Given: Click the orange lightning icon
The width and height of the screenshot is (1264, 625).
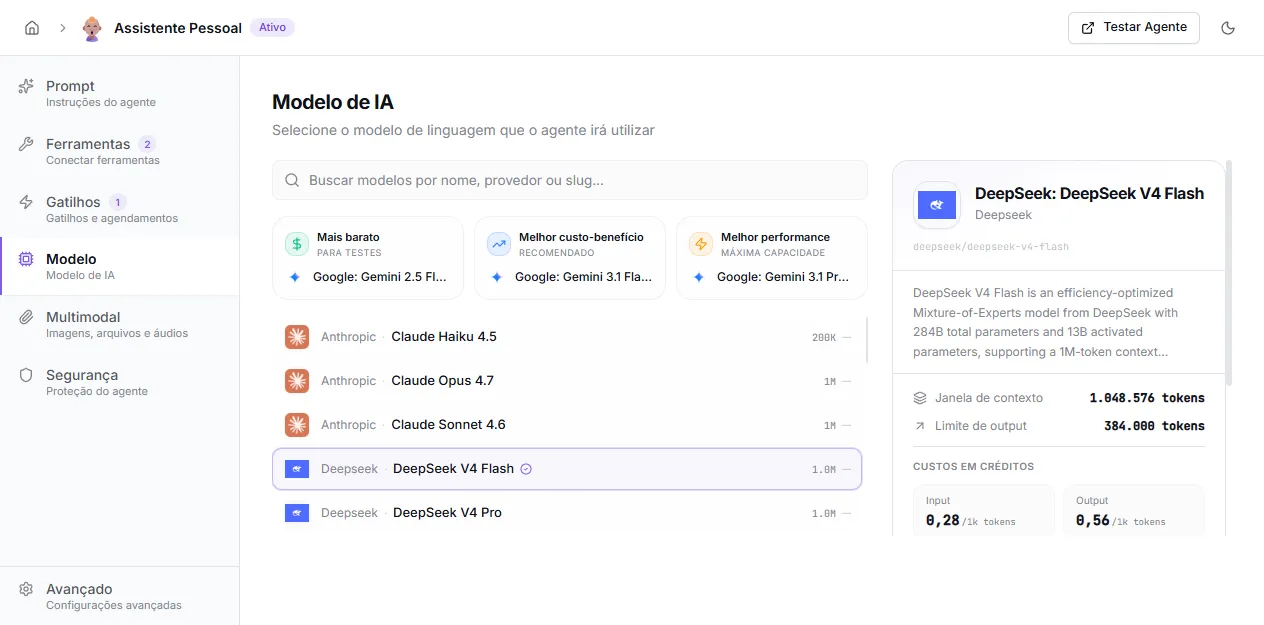Looking at the screenshot, I should (701, 244).
